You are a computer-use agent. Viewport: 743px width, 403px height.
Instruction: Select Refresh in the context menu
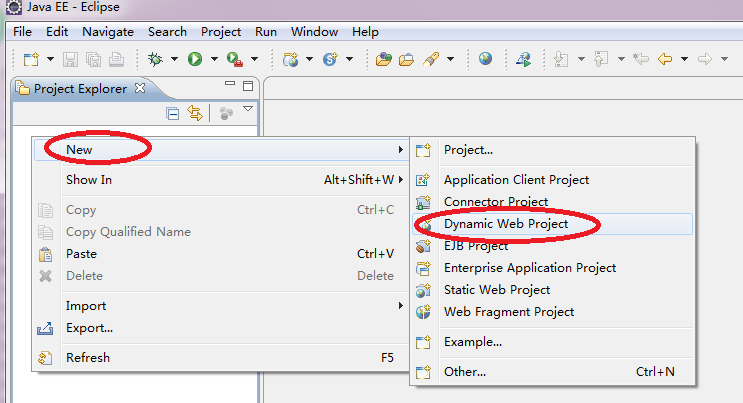pos(222,357)
